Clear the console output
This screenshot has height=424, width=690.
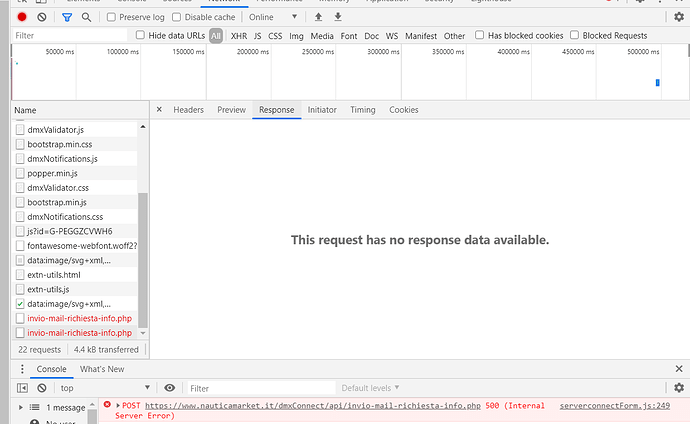tap(42, 388)
